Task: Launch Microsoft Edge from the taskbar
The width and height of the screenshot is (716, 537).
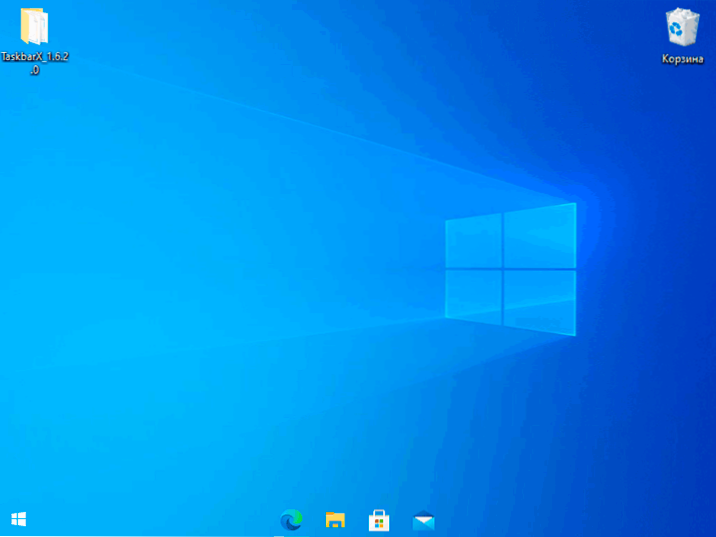Action: pyautogui.click(x=291, y=520)
